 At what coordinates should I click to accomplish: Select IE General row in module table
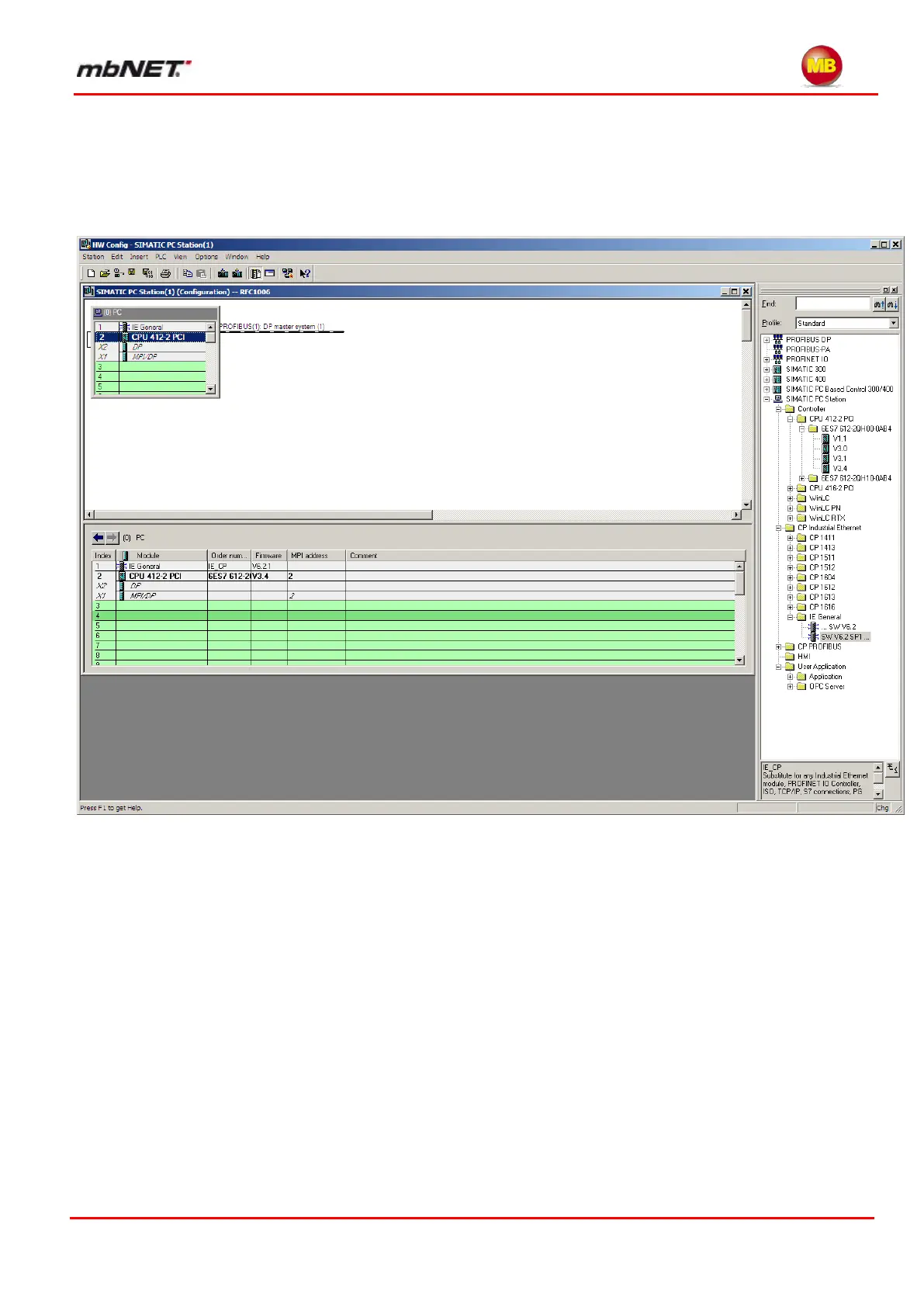[414, 567]
